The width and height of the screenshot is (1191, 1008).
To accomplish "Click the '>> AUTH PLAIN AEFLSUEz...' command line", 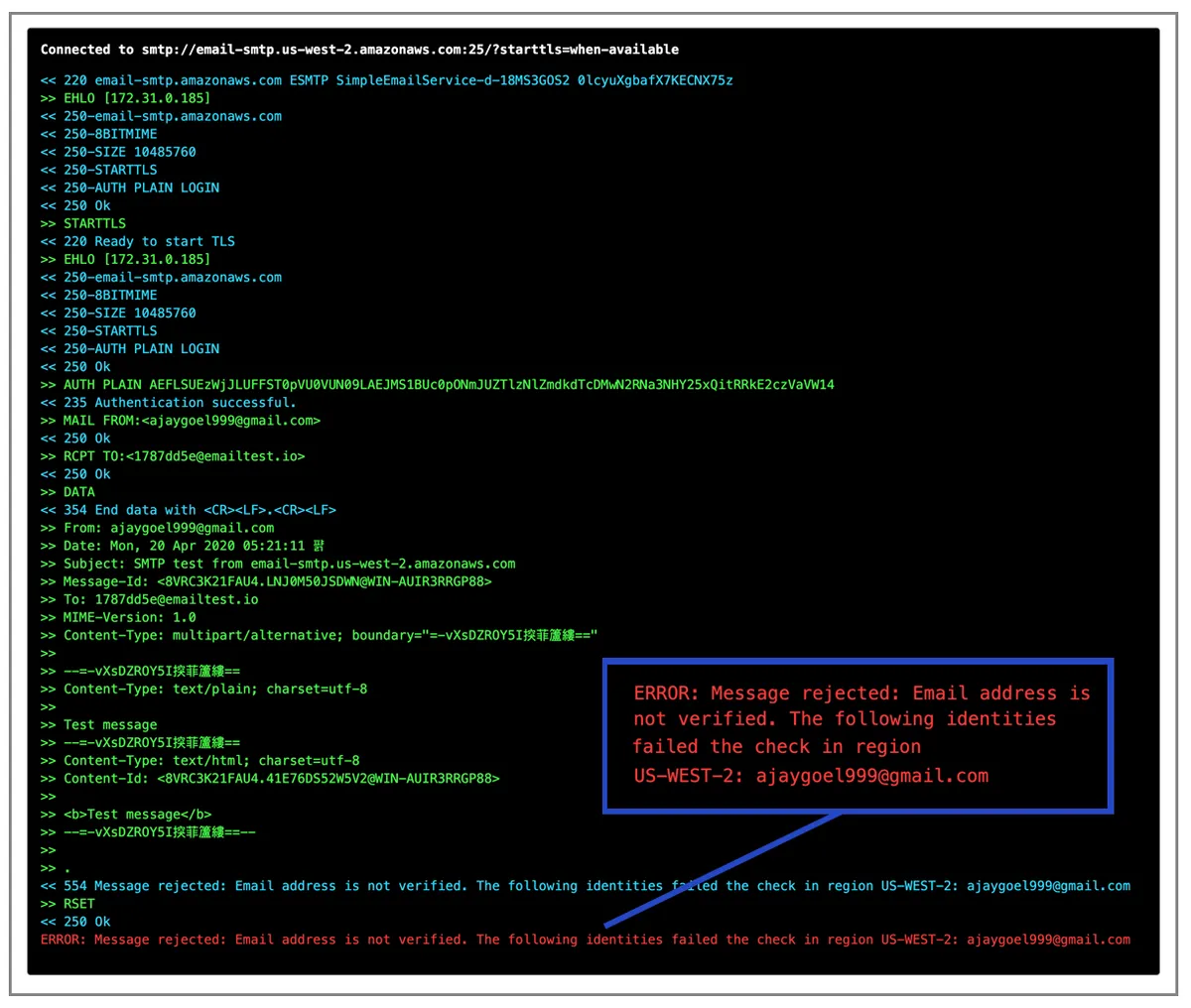I will click(x=438, y=384).
